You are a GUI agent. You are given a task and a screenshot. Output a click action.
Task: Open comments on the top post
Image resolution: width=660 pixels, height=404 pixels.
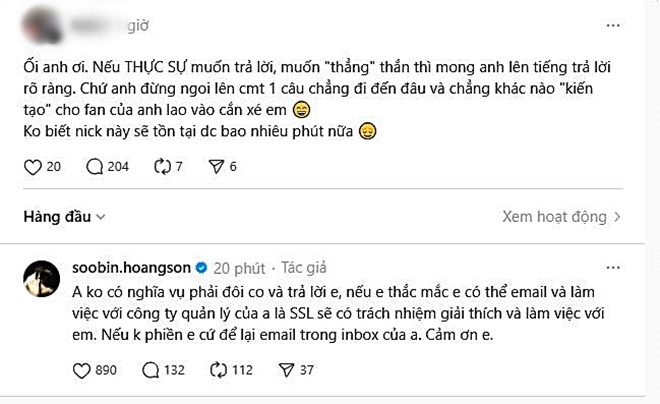94,166
